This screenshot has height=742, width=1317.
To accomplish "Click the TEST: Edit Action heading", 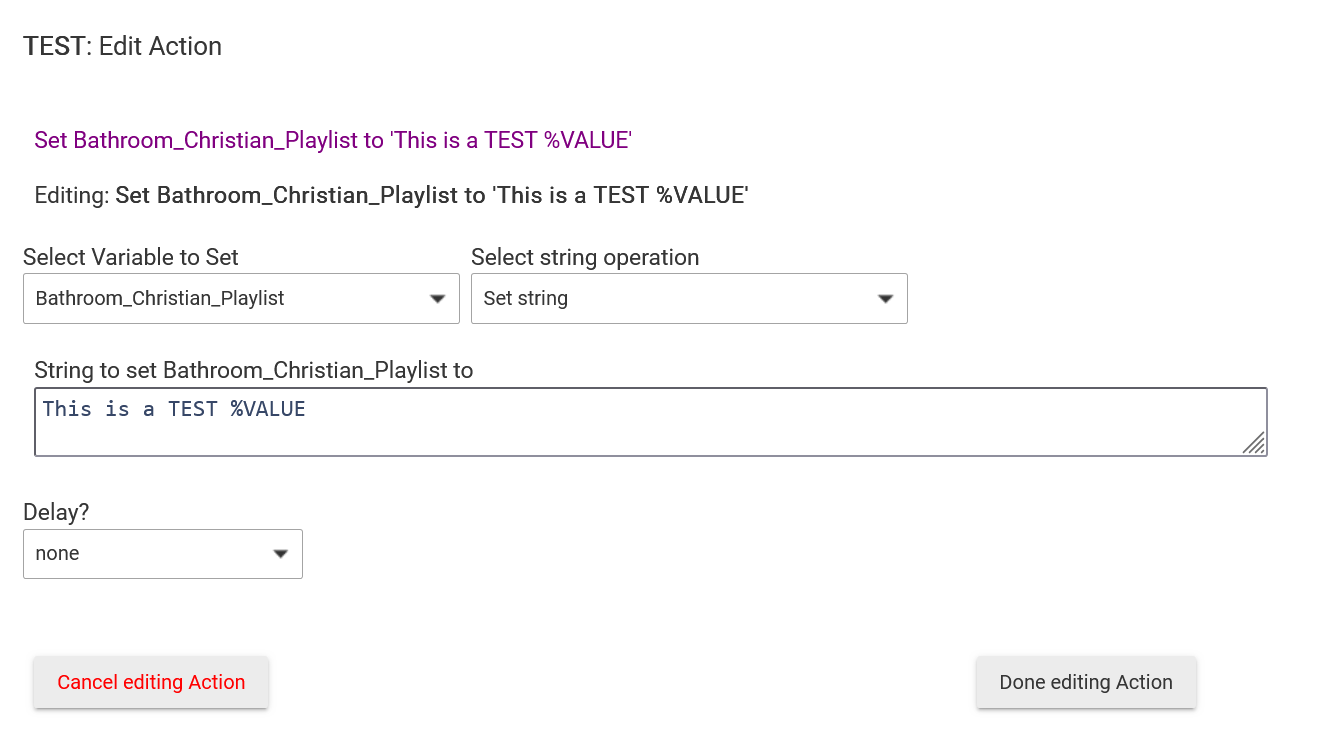I will (122, 46).
